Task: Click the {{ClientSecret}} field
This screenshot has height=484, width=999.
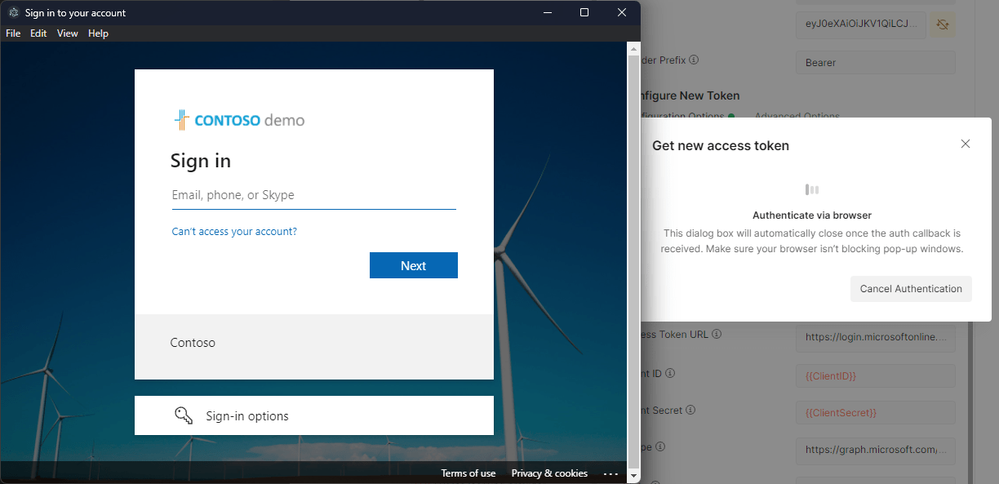Action: point(875,413)
